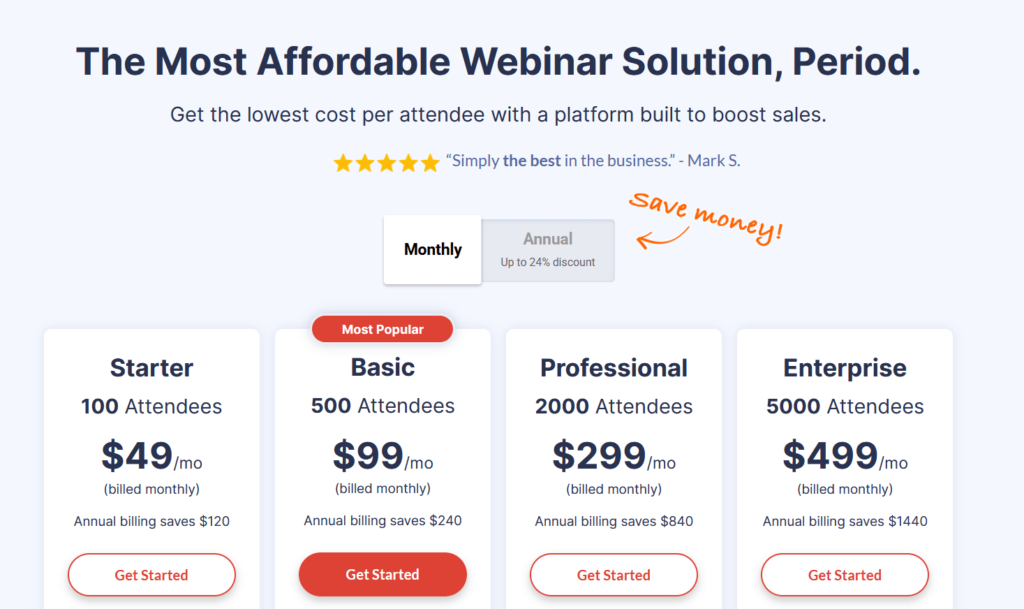Click the second star rating icon
Image resolution: width=1024 pixels, height=609 pixels.
(x=363, y=161)
